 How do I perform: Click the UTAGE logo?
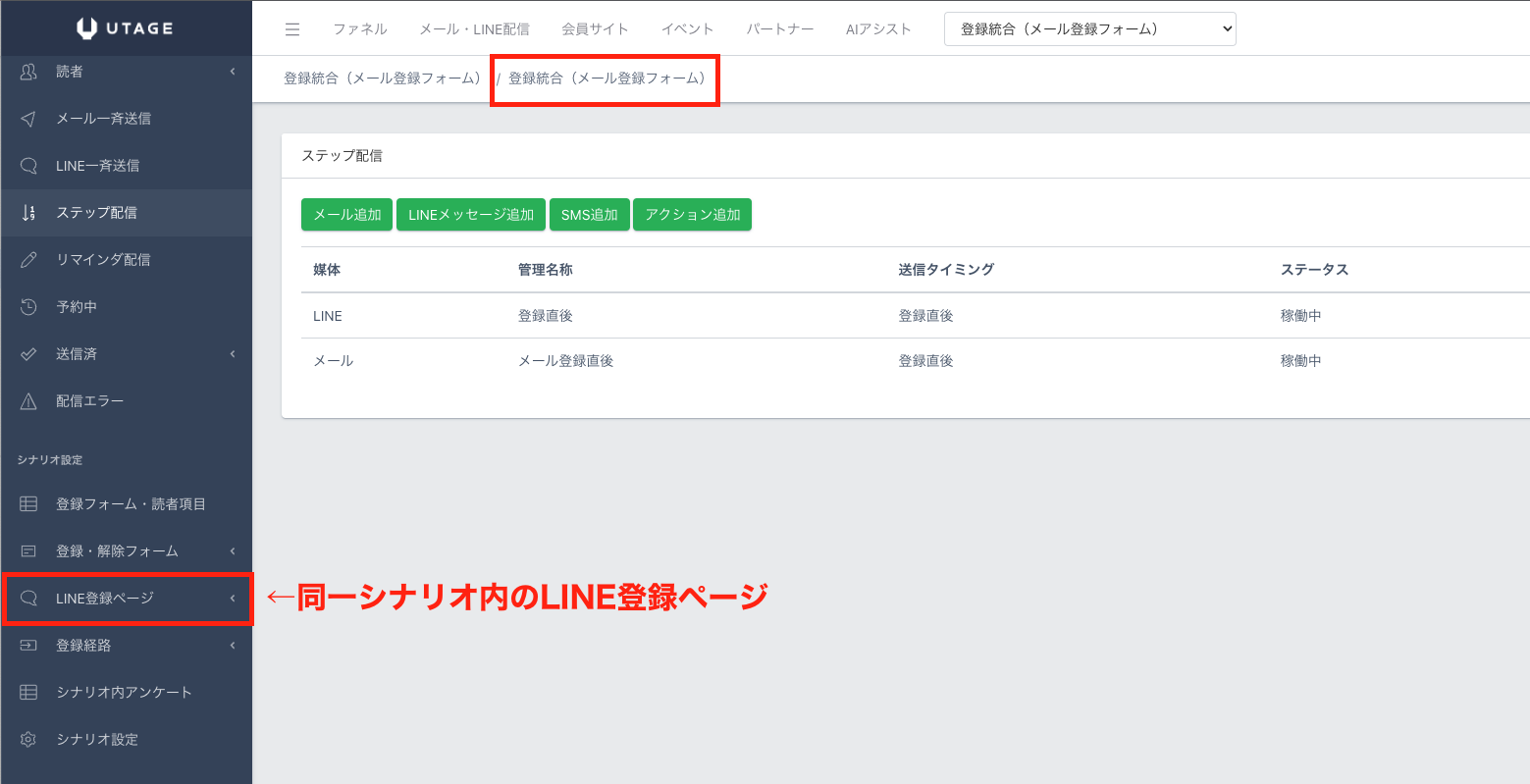[126, 28]
